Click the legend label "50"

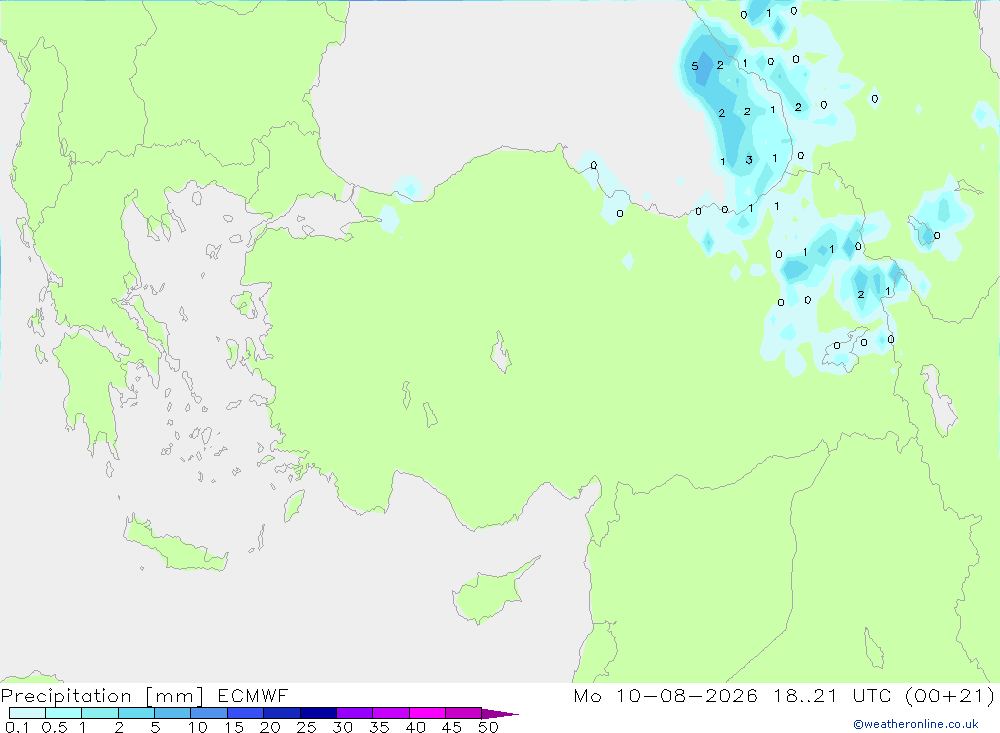click(x=488, y=727)
